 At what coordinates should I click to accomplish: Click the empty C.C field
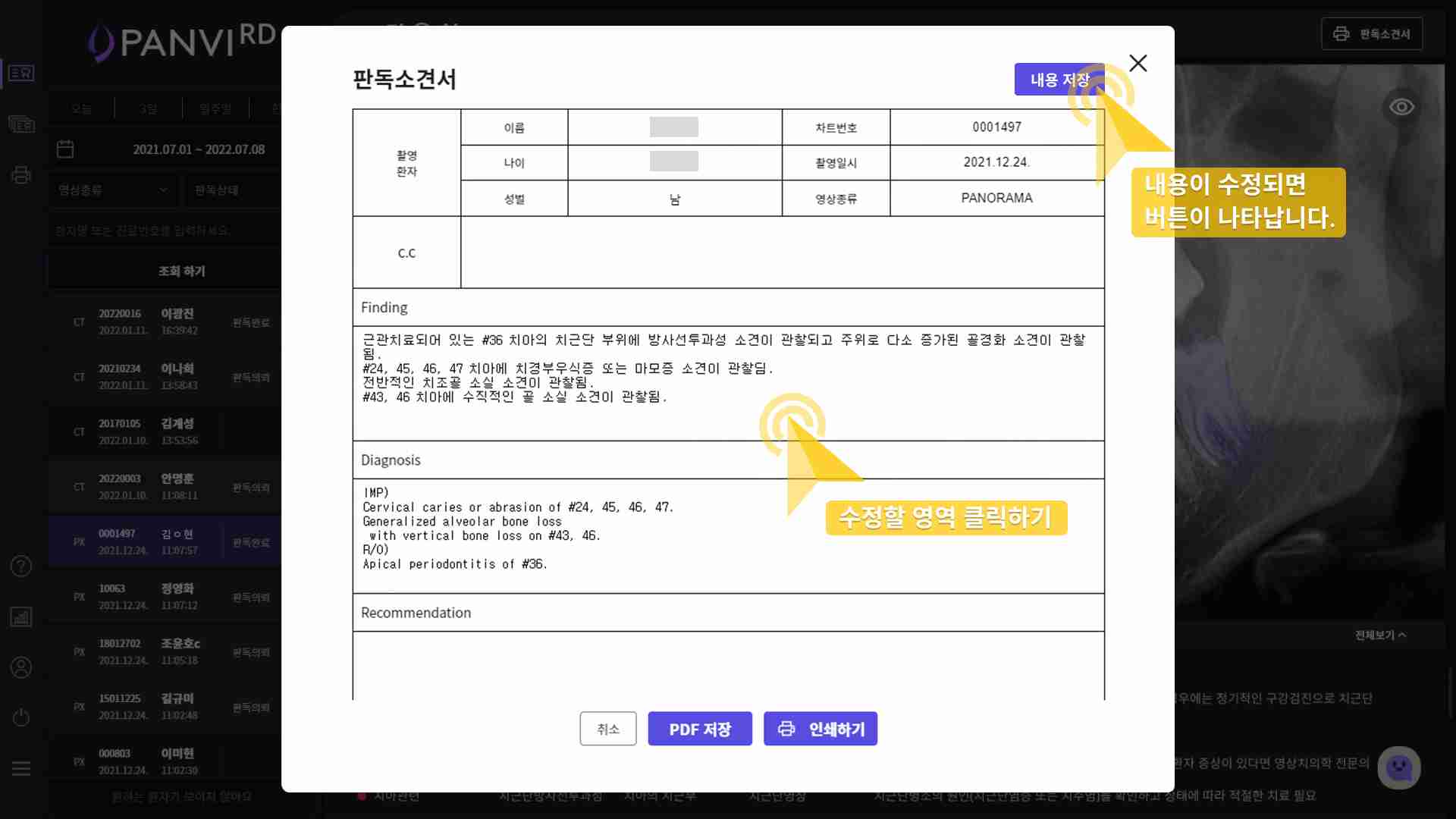pos(782,253)
